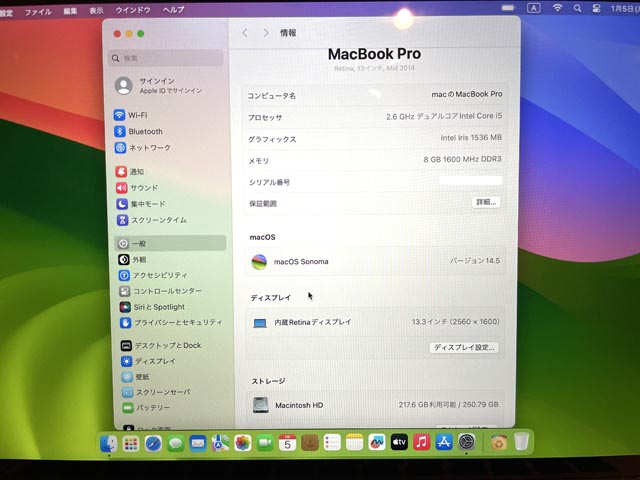Click the 検索 search field
The image size is (640, 480).
tap(167, 58)
